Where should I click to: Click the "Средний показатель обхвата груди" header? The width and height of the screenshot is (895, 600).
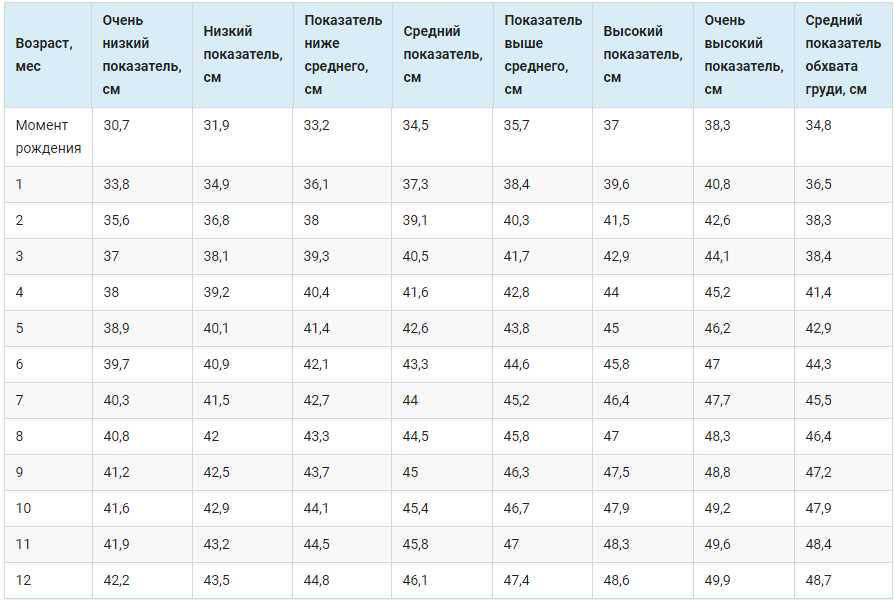pos(842,55)
